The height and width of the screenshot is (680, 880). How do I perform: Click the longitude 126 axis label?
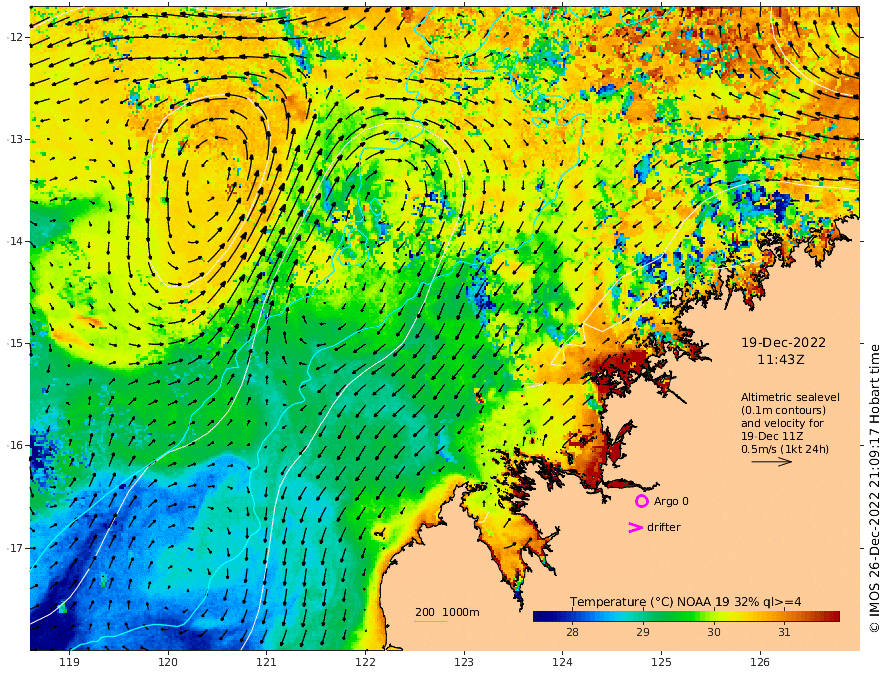click(760, 663)
